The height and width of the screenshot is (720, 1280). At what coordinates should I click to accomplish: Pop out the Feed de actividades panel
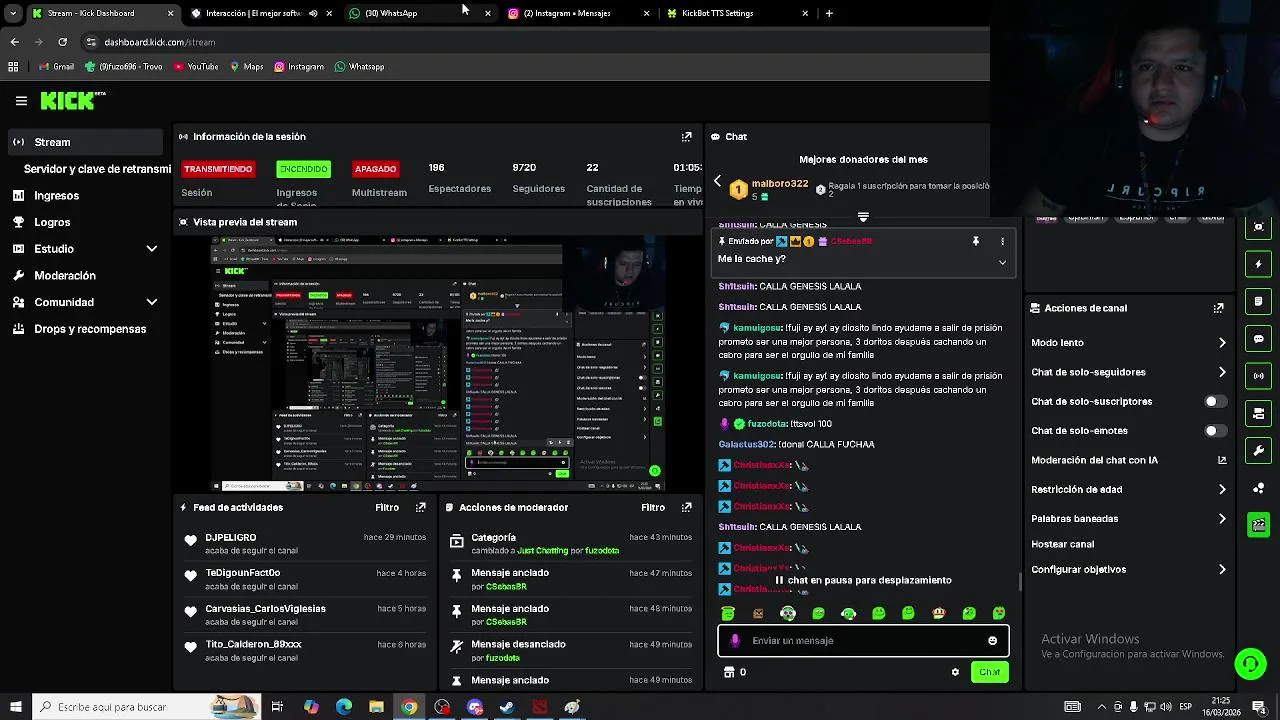tap(420, 507)
